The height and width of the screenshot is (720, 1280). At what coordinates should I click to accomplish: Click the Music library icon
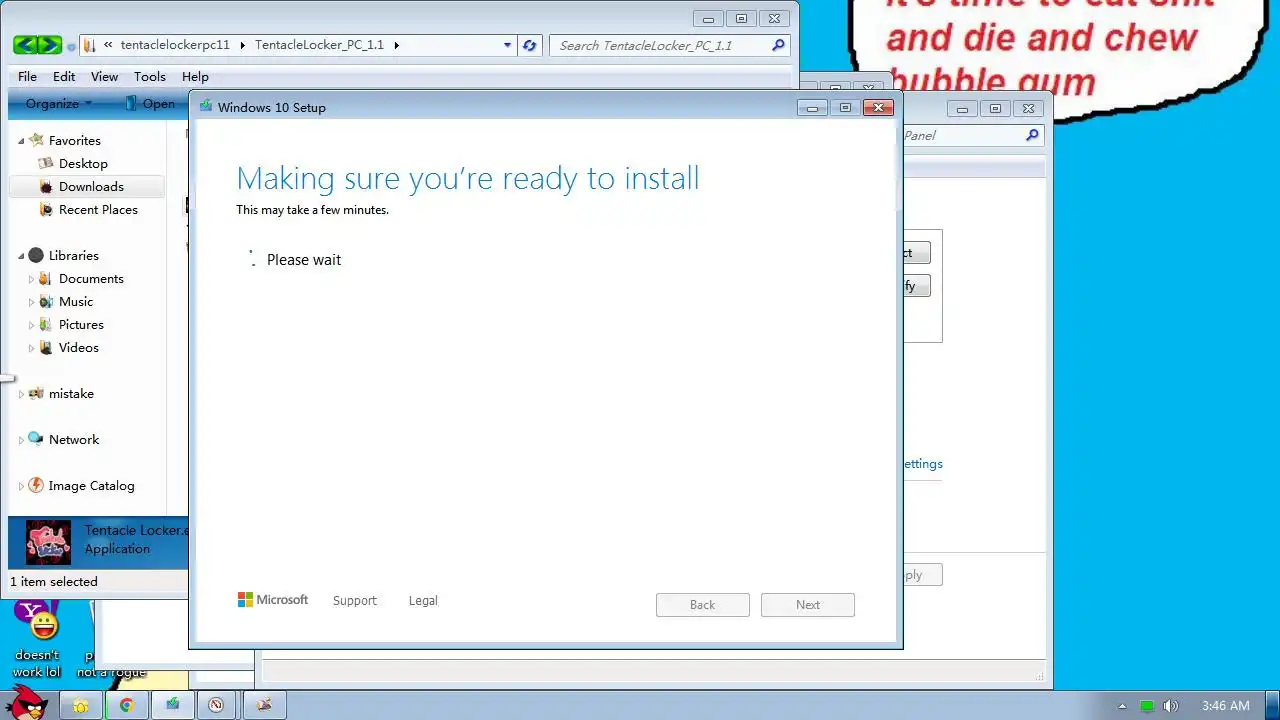pyautogui.click(x=45, y=301)
